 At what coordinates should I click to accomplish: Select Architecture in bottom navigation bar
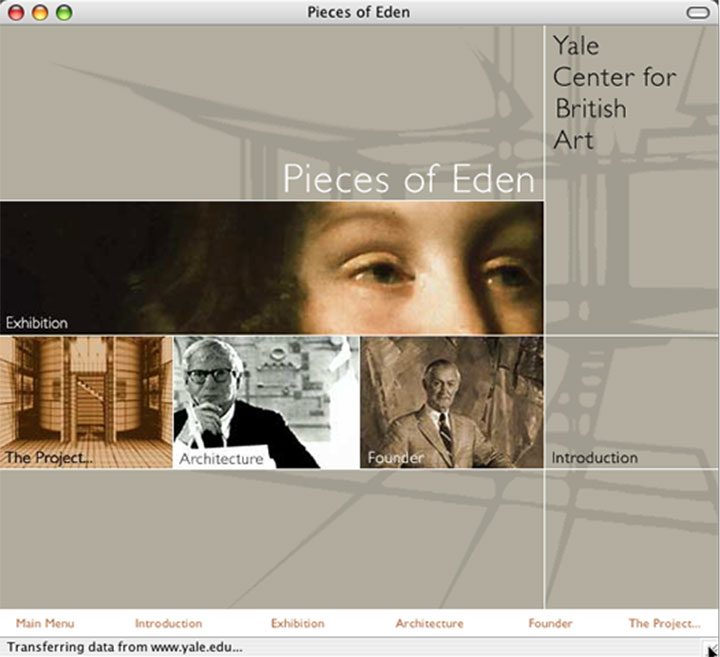[x=429, y=623]
